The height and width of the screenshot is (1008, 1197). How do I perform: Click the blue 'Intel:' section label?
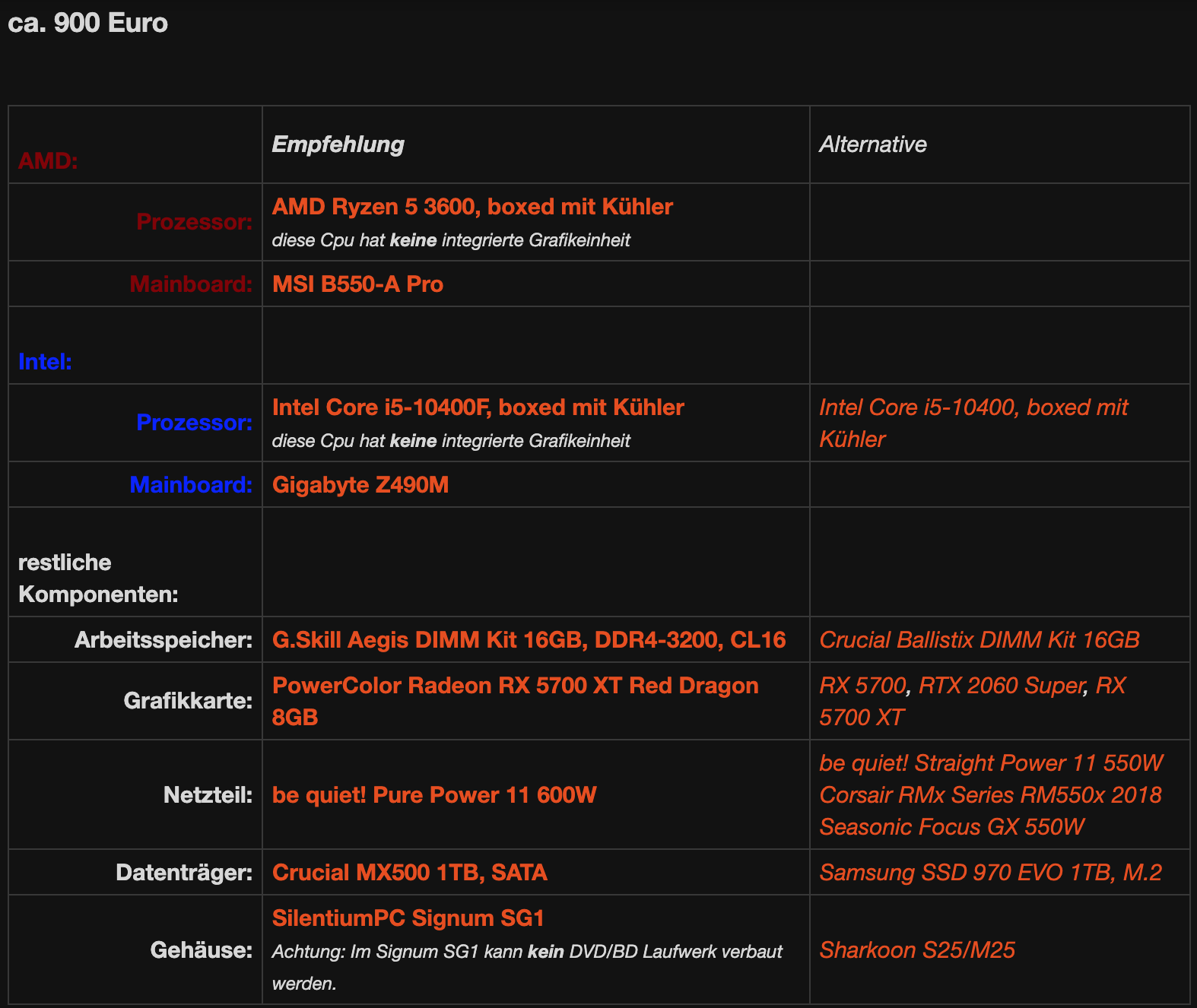[x=45, y=362]
